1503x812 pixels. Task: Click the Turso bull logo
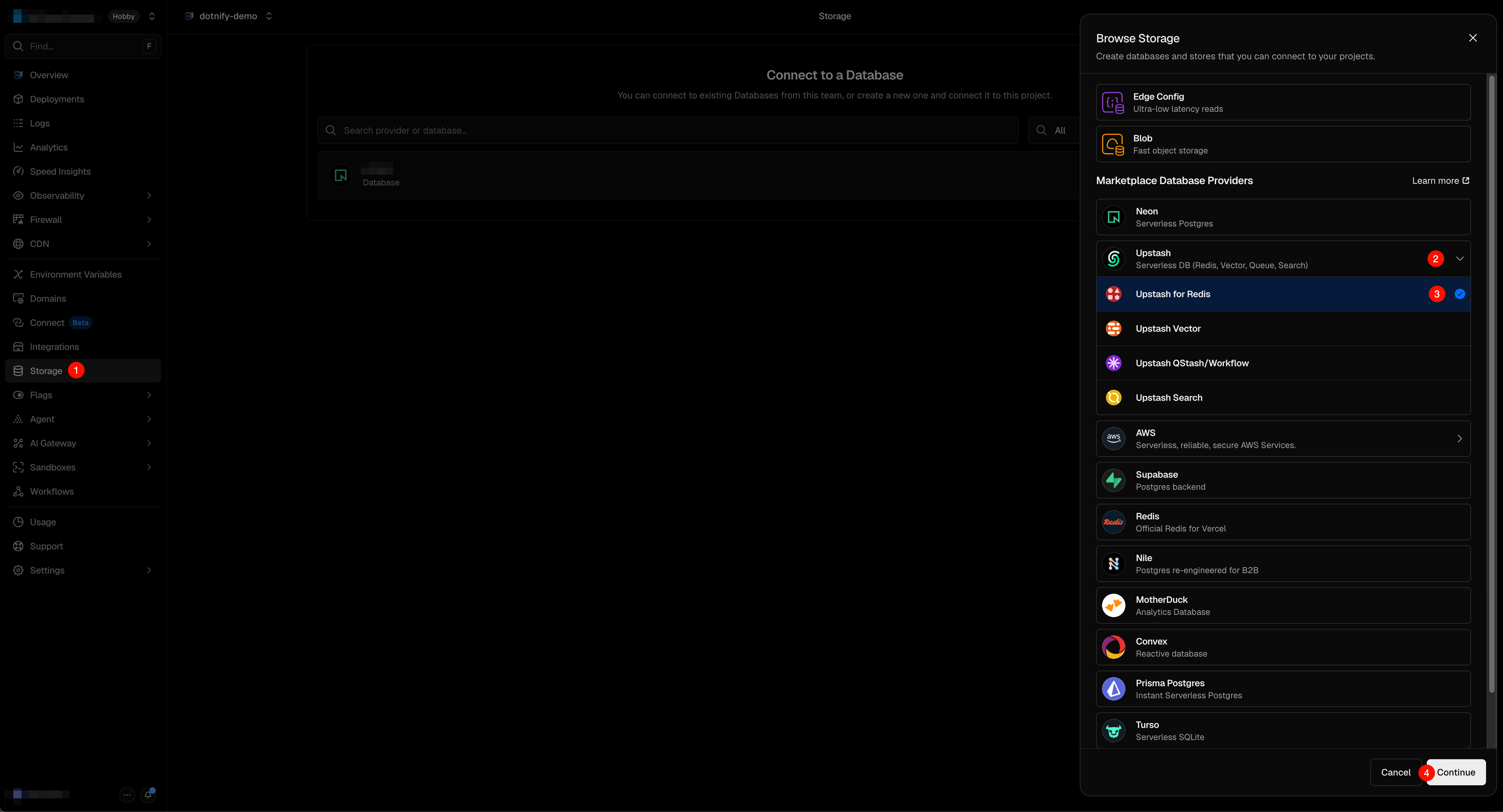1113,731
